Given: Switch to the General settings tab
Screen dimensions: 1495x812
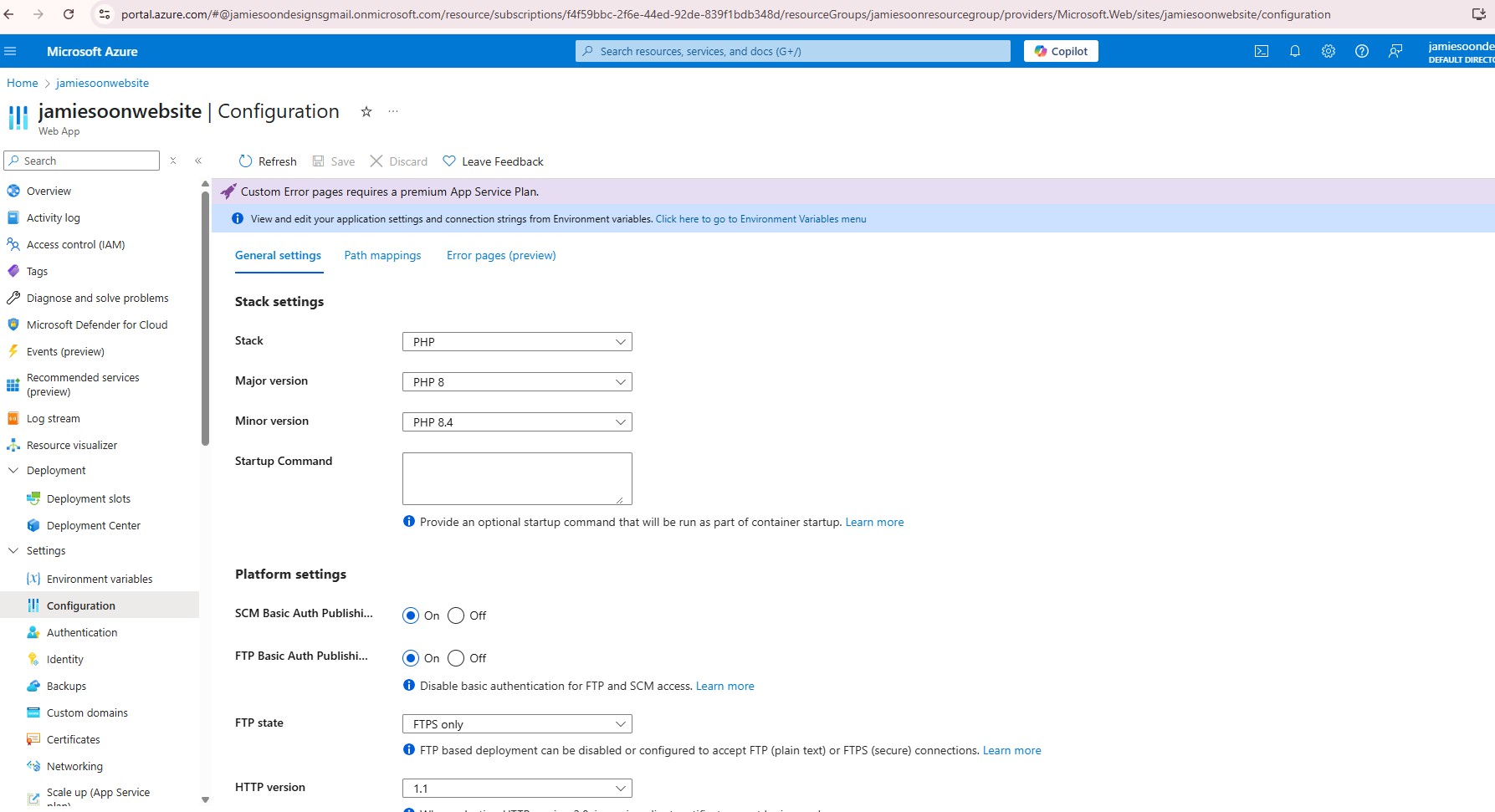Looking at the screenshot, I should 278,255.
